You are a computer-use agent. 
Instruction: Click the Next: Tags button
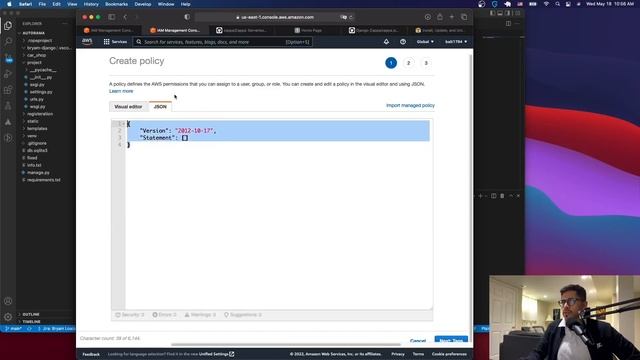click(451, 340)
